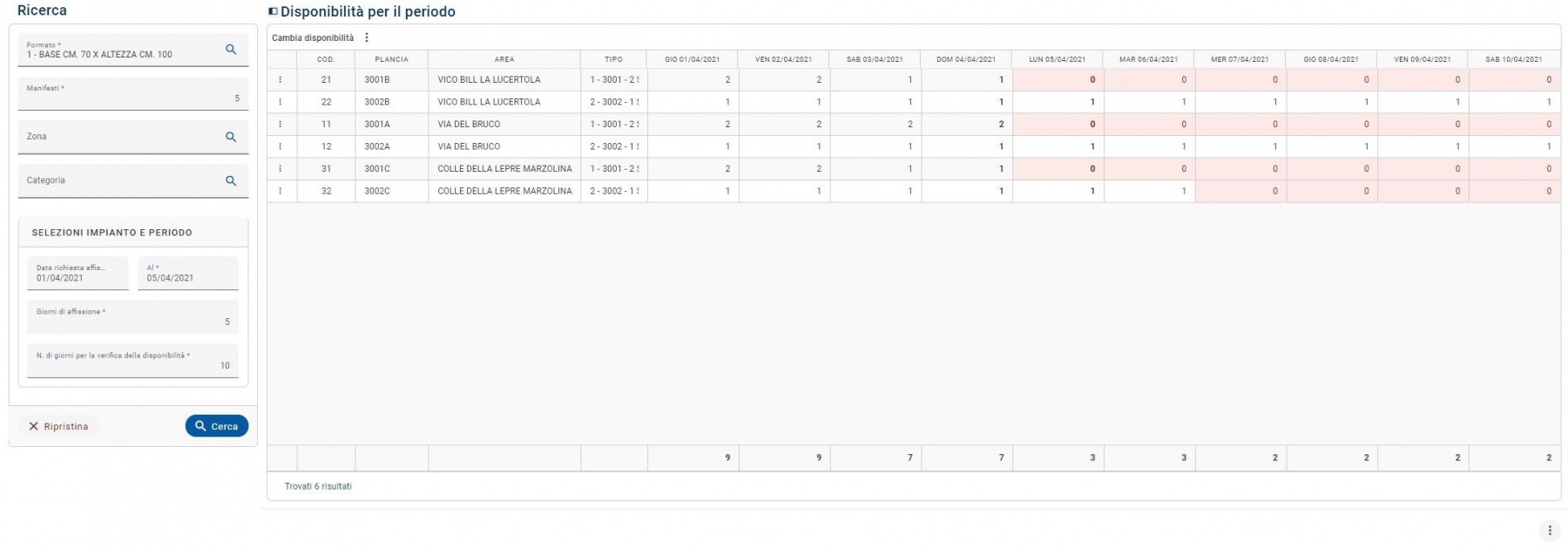Open the Zona lookup search icon

(231, 137)
